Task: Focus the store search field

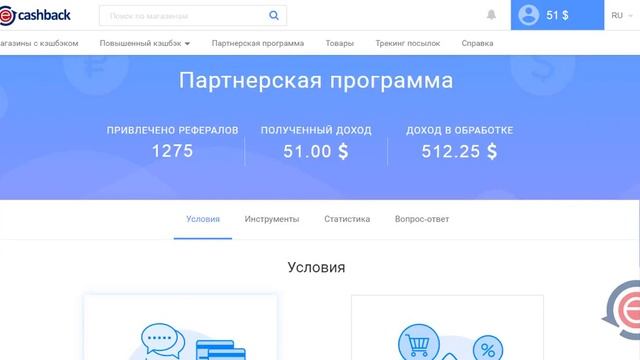Action: (x=193, y=16)
